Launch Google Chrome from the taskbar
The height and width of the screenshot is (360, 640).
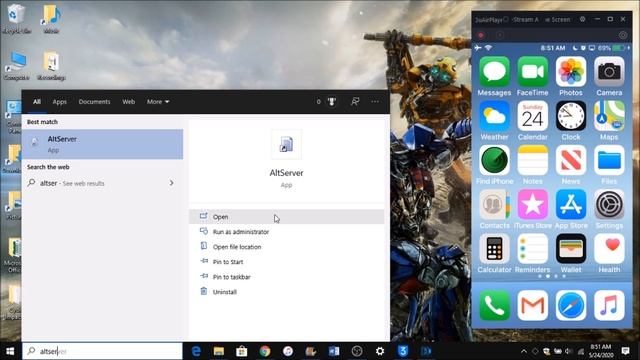pos(265,351)
